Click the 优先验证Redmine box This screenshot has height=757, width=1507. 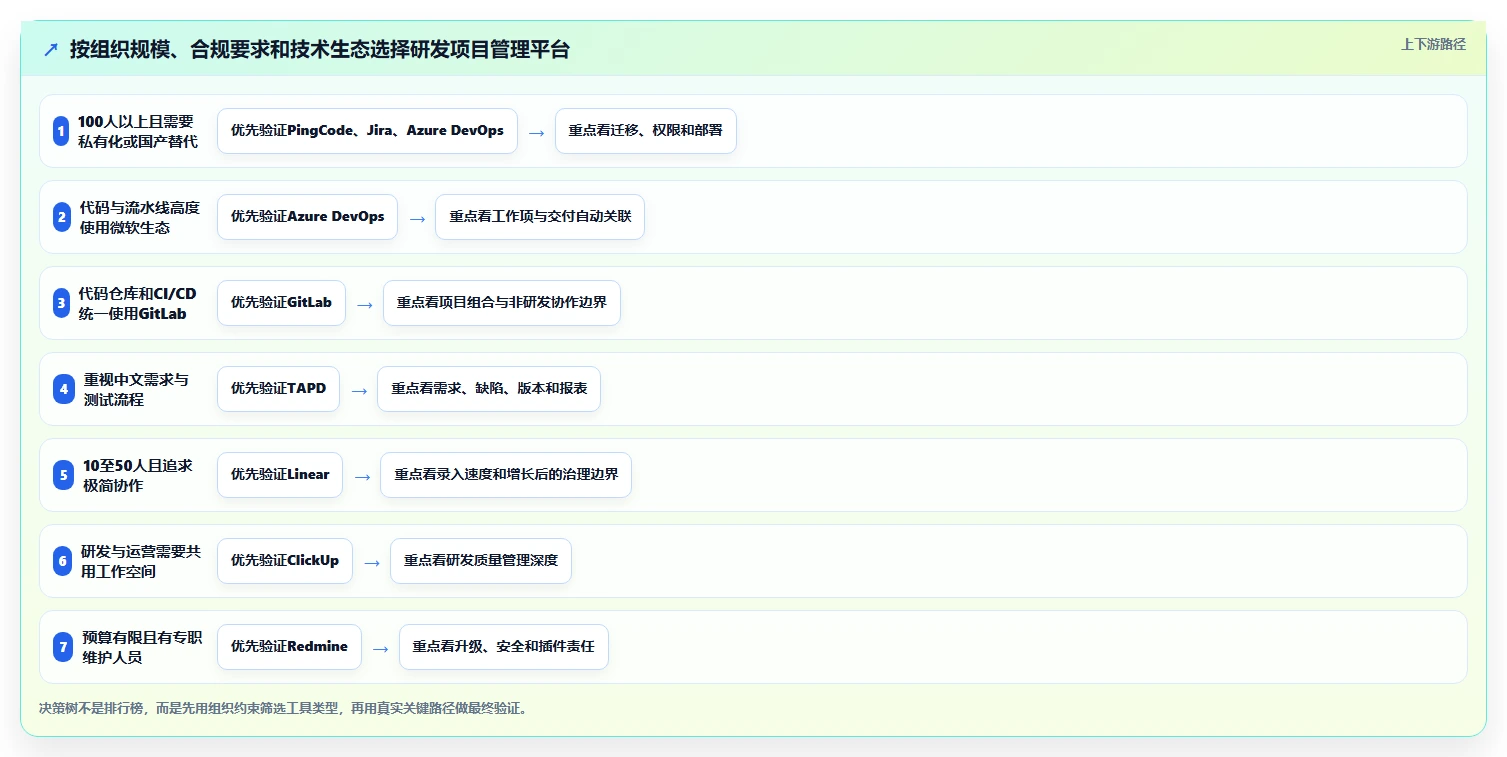pyautogui.click(x=289, y=647)
